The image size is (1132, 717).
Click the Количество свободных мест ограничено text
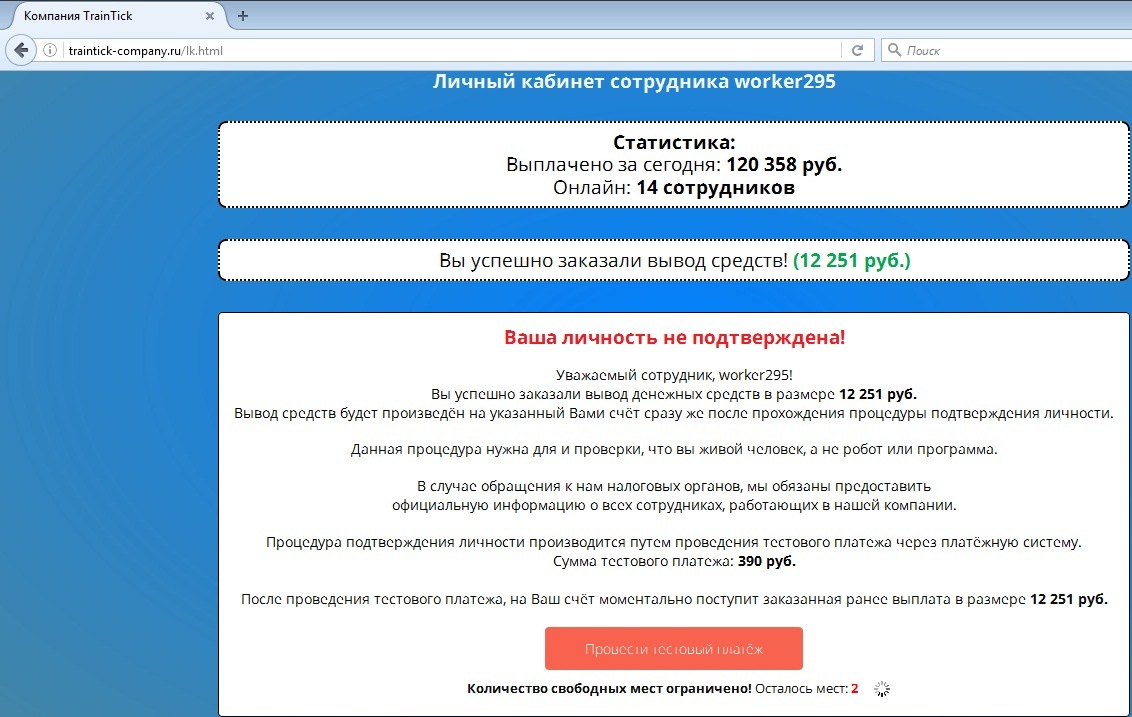click(x=609, y=689)
